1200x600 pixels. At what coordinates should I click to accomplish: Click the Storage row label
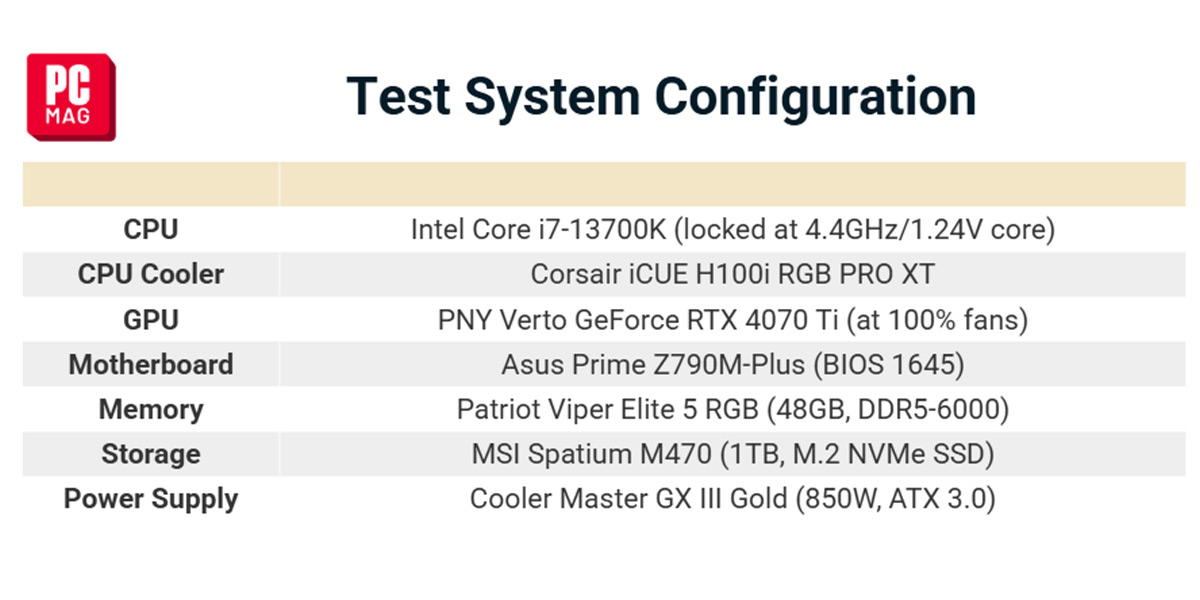point(151,454)
